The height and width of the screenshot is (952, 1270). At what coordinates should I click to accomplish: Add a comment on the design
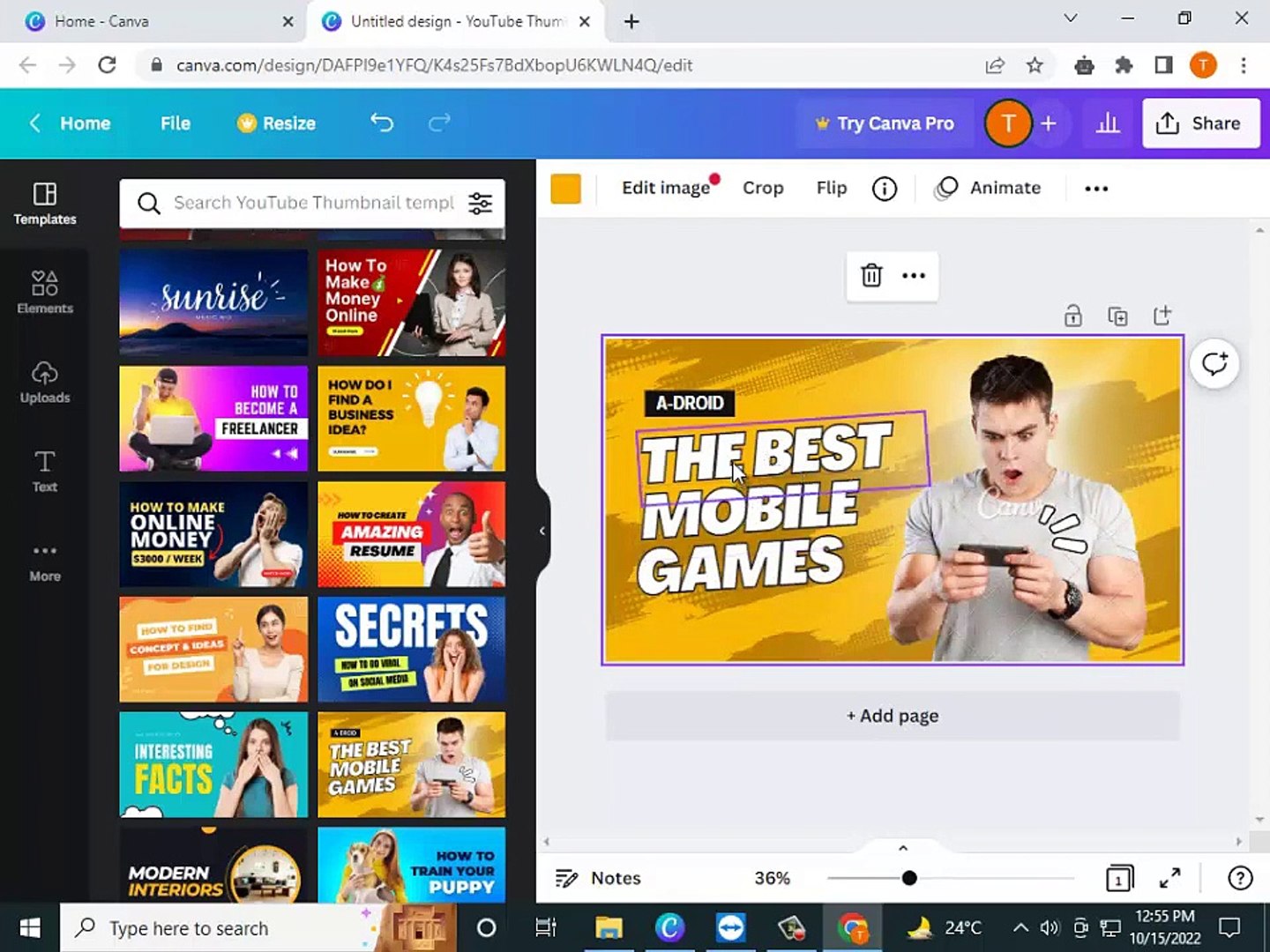coord(1214,364)
